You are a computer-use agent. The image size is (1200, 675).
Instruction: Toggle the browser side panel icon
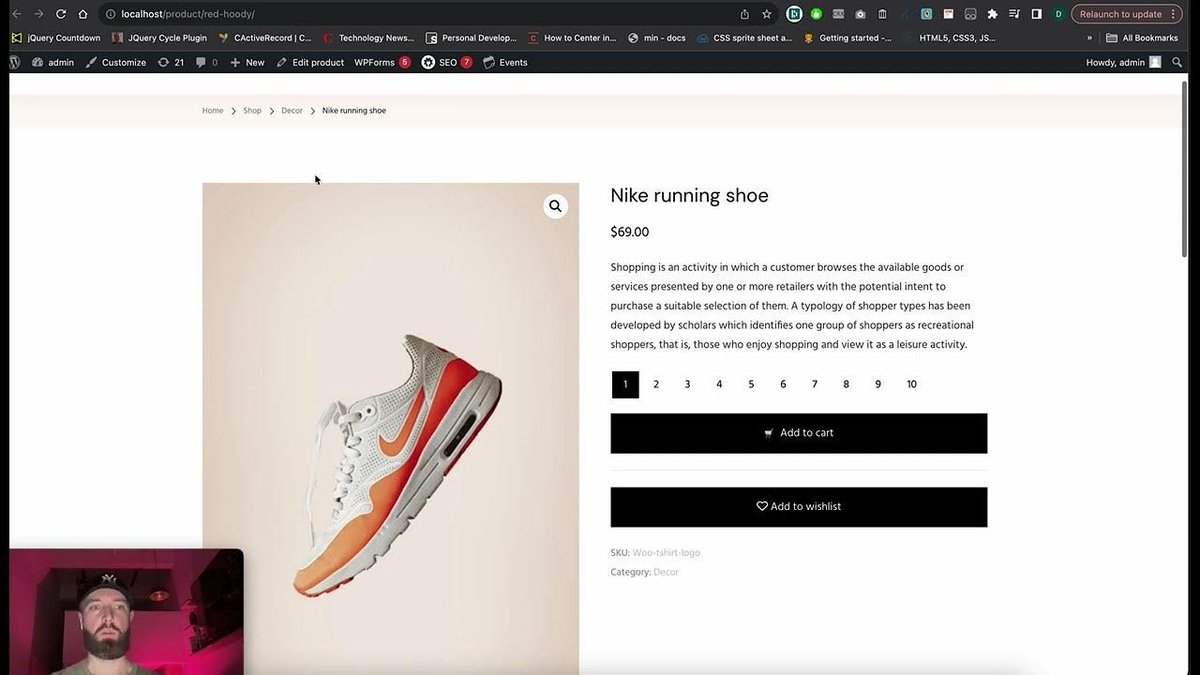(x=1036, y=14)
